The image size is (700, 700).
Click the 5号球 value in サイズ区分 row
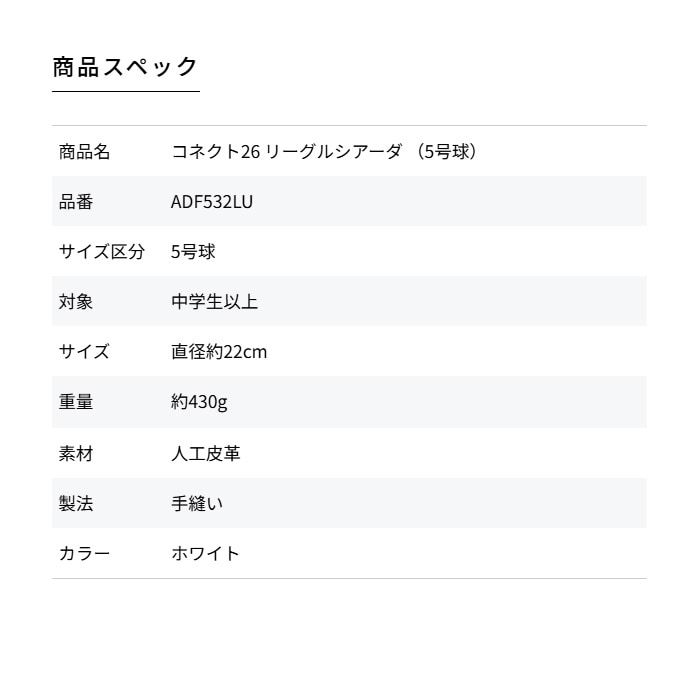193,252
